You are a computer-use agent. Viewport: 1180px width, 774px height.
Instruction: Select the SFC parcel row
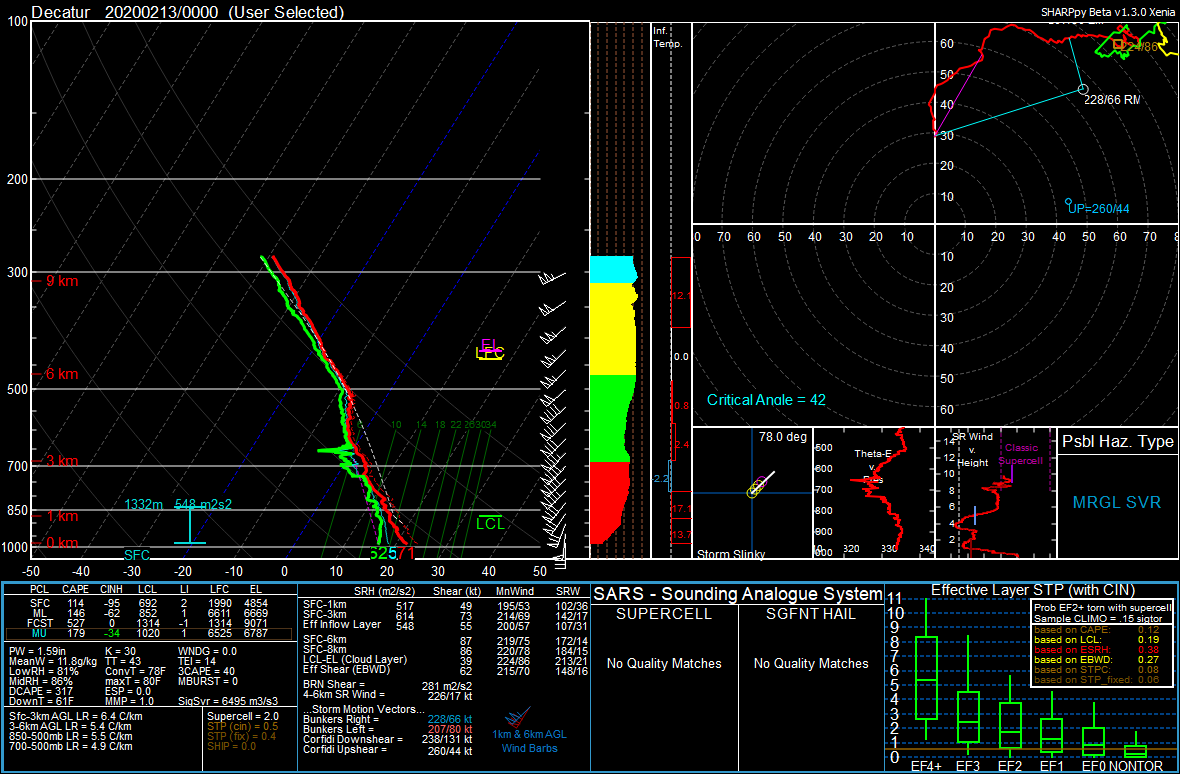[149, 603]
